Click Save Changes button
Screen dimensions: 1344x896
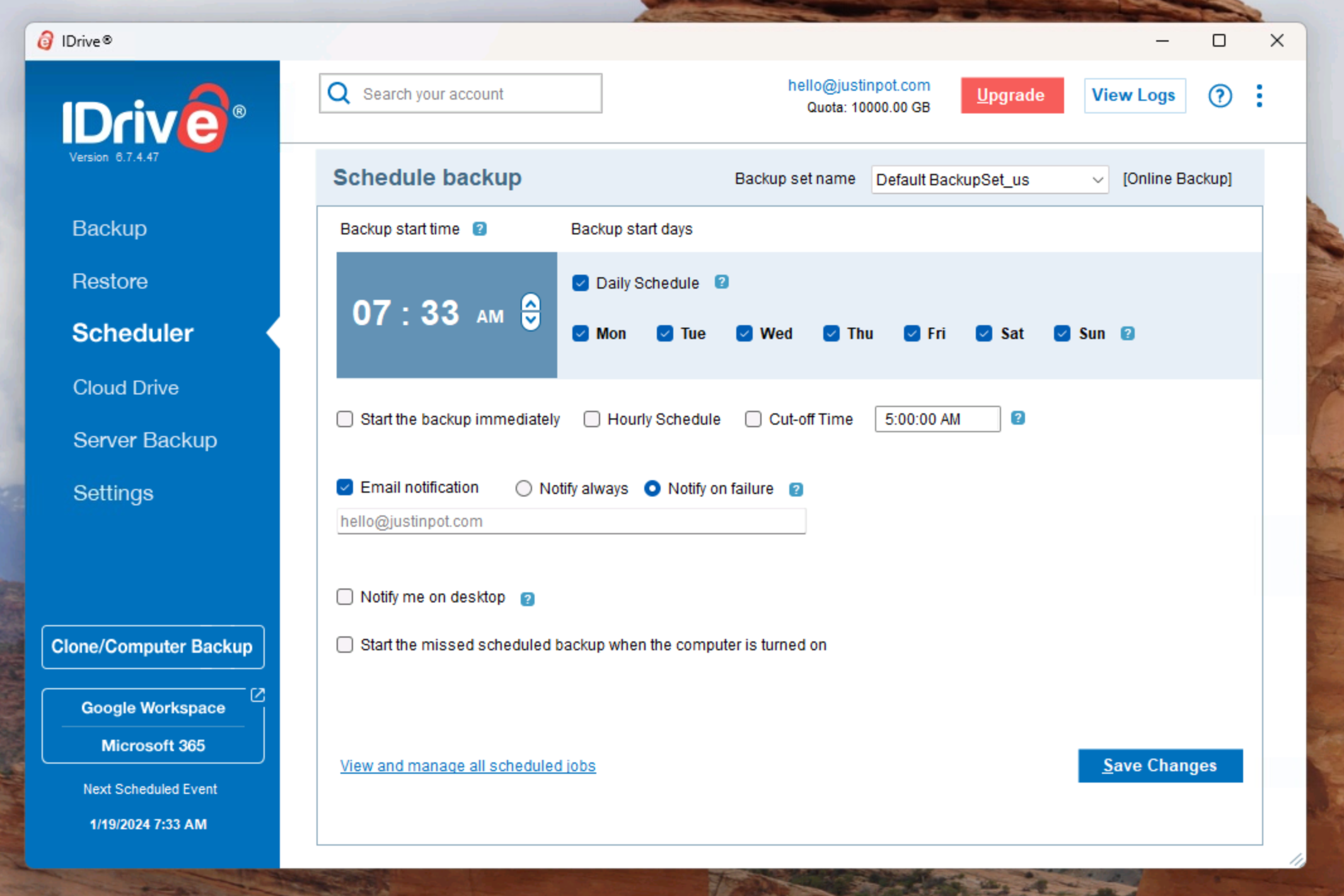click(1160, 766)
